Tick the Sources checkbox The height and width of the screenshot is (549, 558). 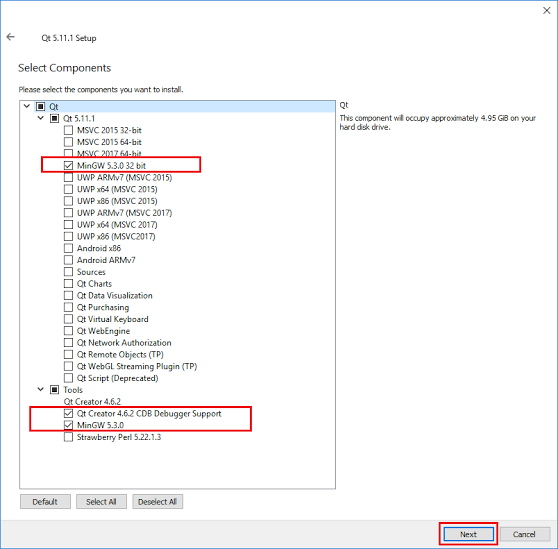tap(68, 272)
